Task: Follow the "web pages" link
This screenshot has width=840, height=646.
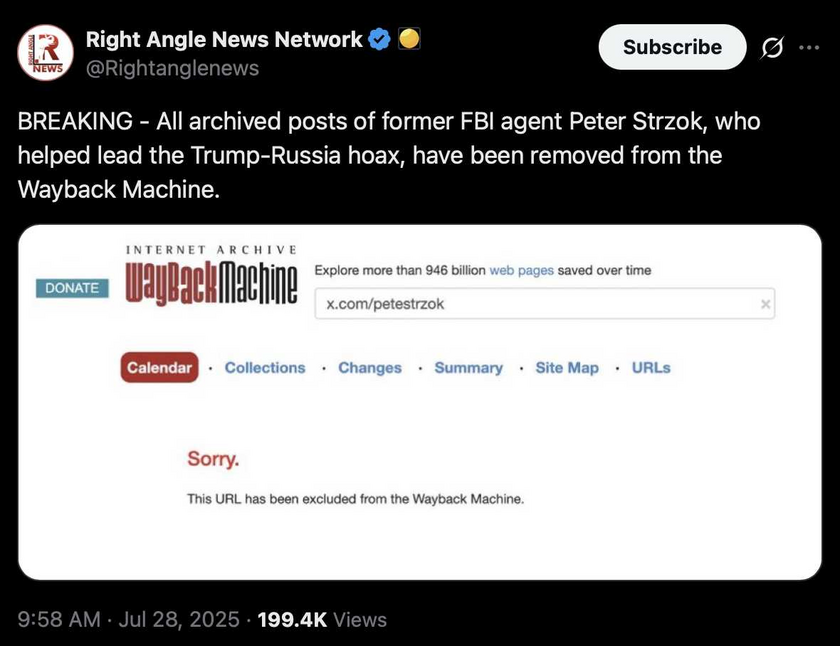Action: (521, 271)
